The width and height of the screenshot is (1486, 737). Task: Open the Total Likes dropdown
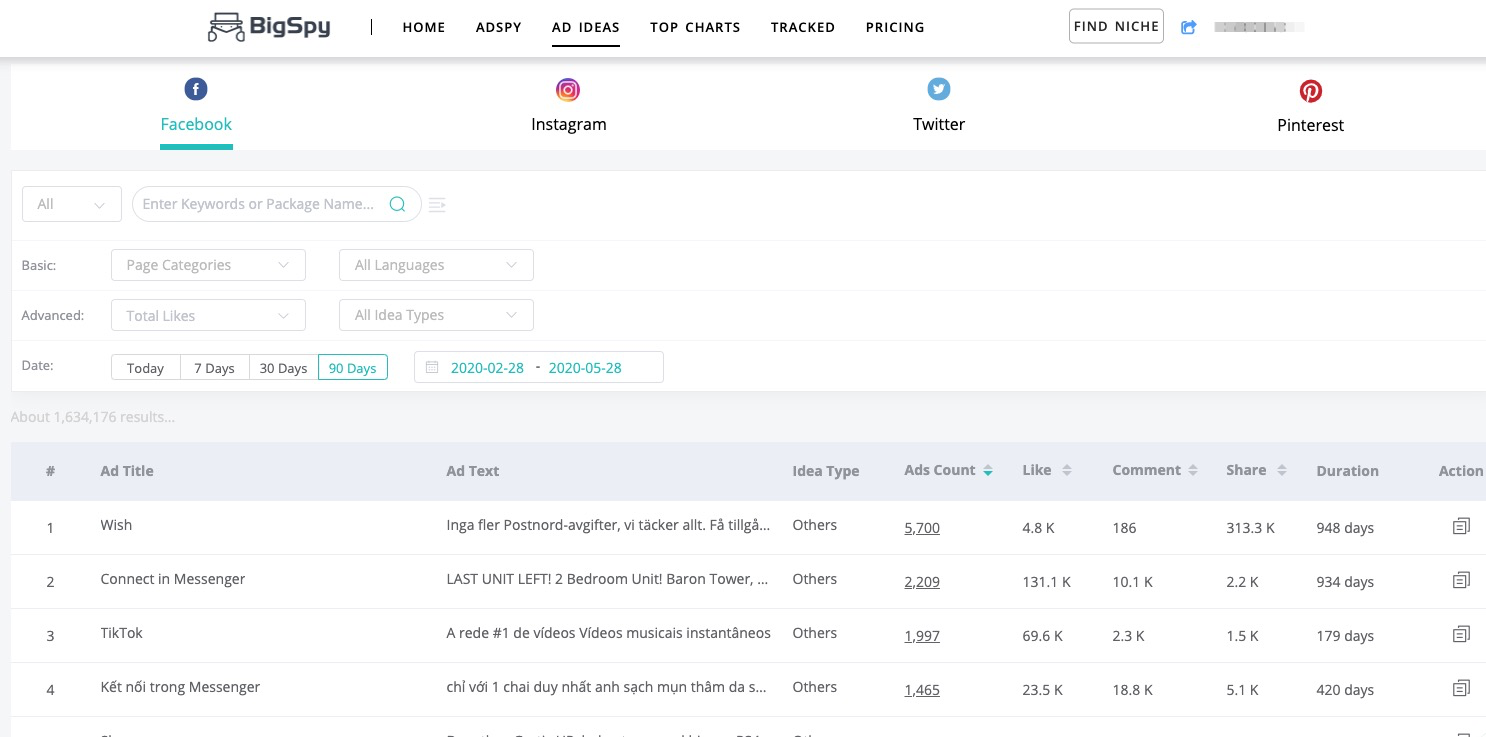[208, 316]
